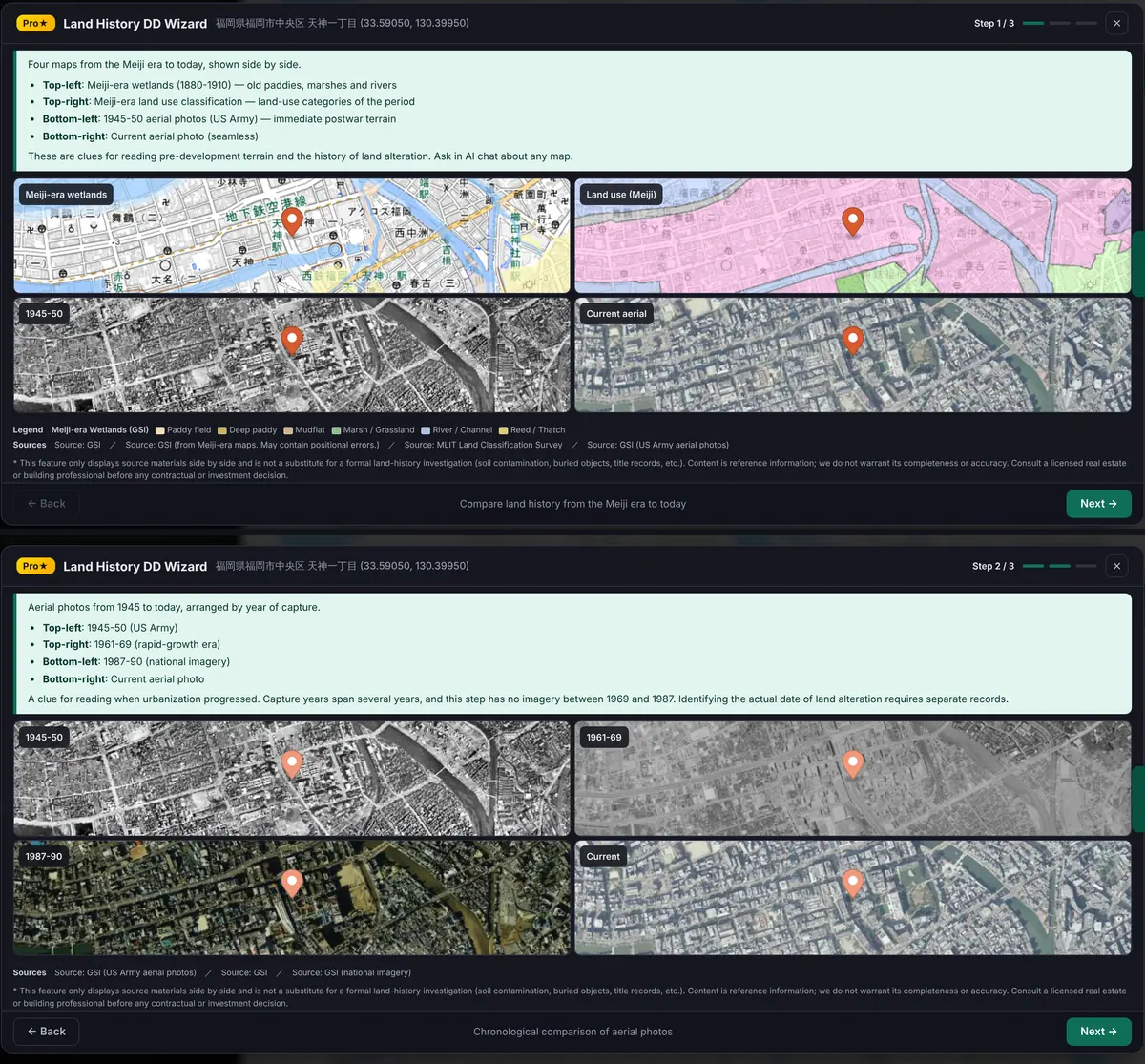Click "Chronological comparison of aerial photos" caption

pyautogui.click(x=572, y=1032)
